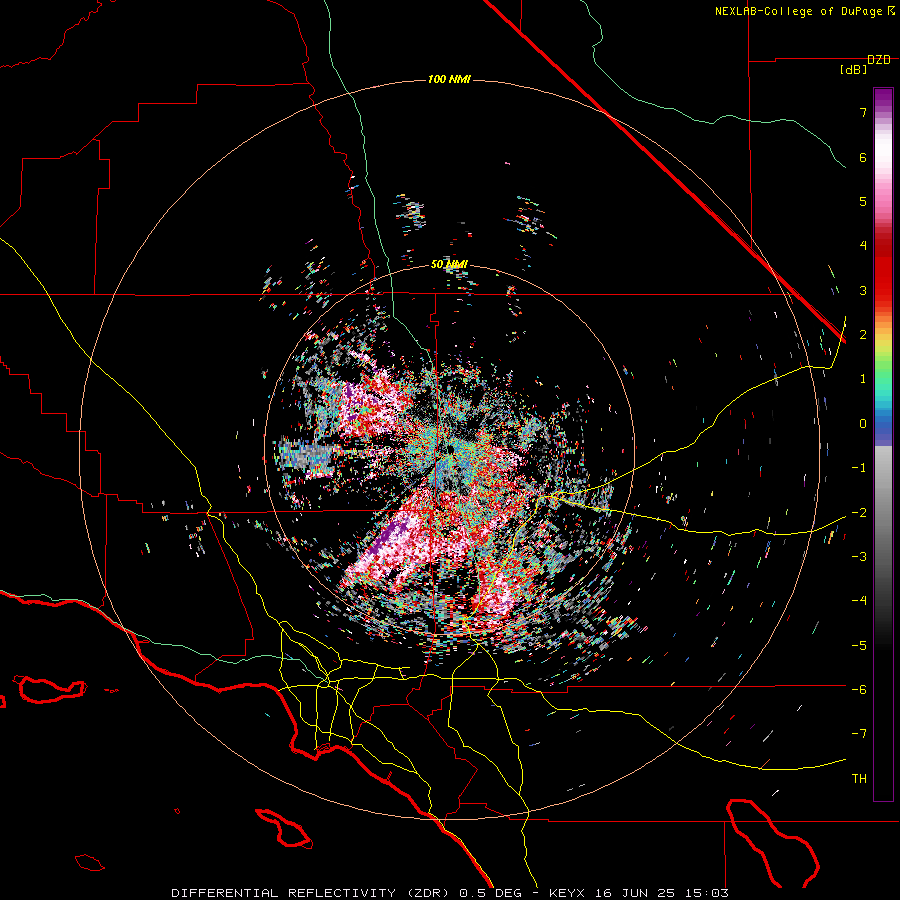The image size is (900, 900).
Task: Click the 7 value on the color scale
Action: (863, 112)
